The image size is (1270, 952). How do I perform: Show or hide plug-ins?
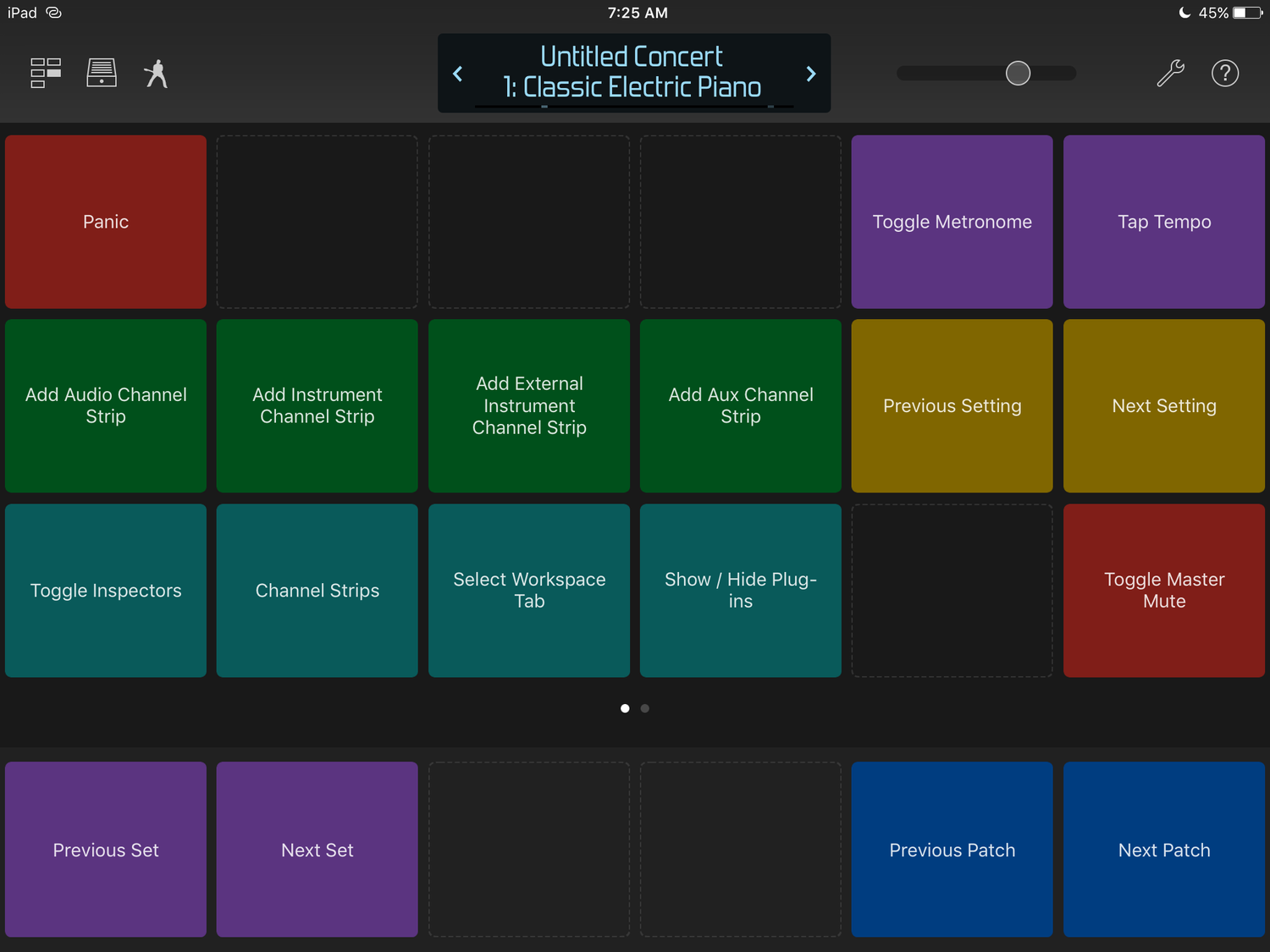[x=740, y=591]
